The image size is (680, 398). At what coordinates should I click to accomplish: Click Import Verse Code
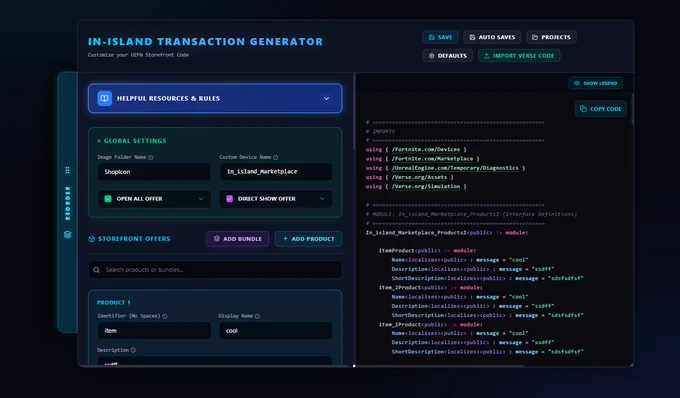519,55
